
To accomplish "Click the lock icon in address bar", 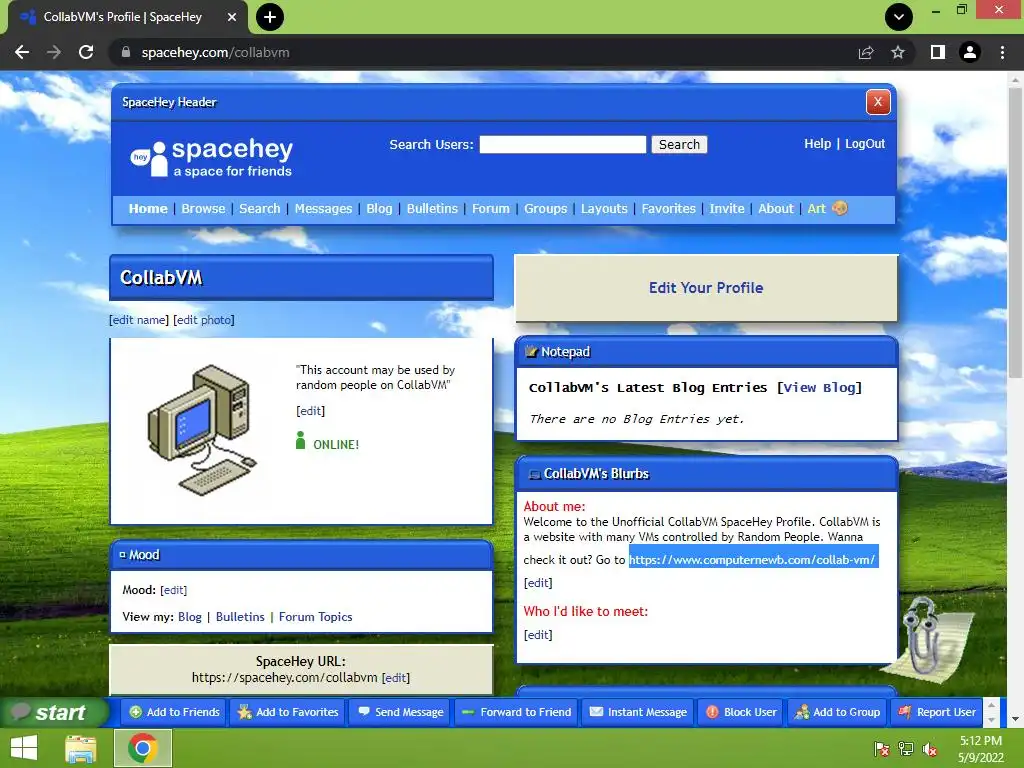I will coord(125,52).
